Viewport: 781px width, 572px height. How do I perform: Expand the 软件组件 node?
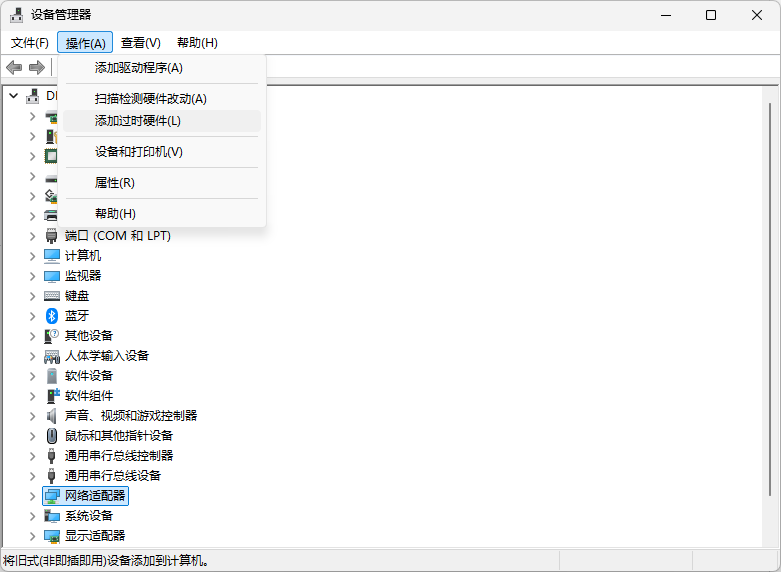tap(32, 396)
